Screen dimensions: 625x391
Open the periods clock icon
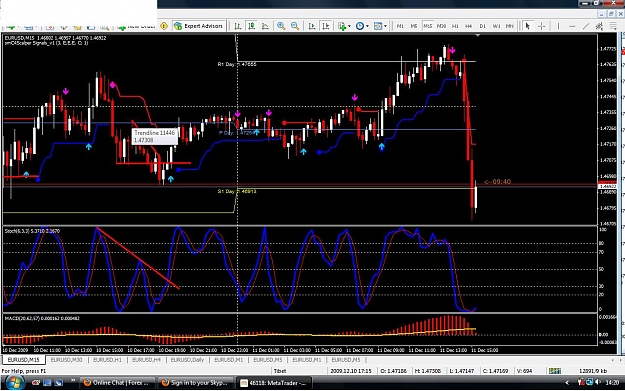click(360, 26)
